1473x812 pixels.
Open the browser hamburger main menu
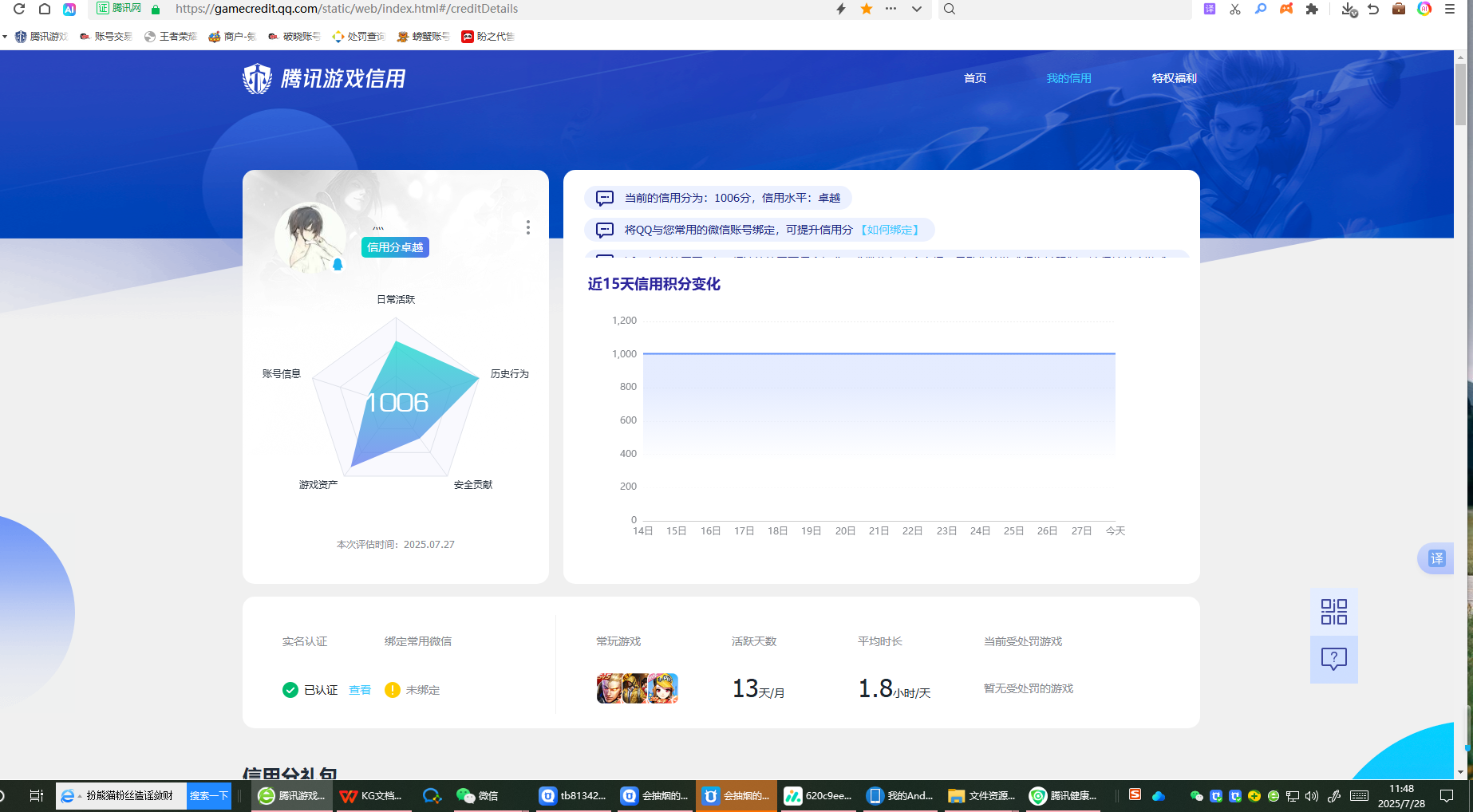click(x=1450, y=9)
